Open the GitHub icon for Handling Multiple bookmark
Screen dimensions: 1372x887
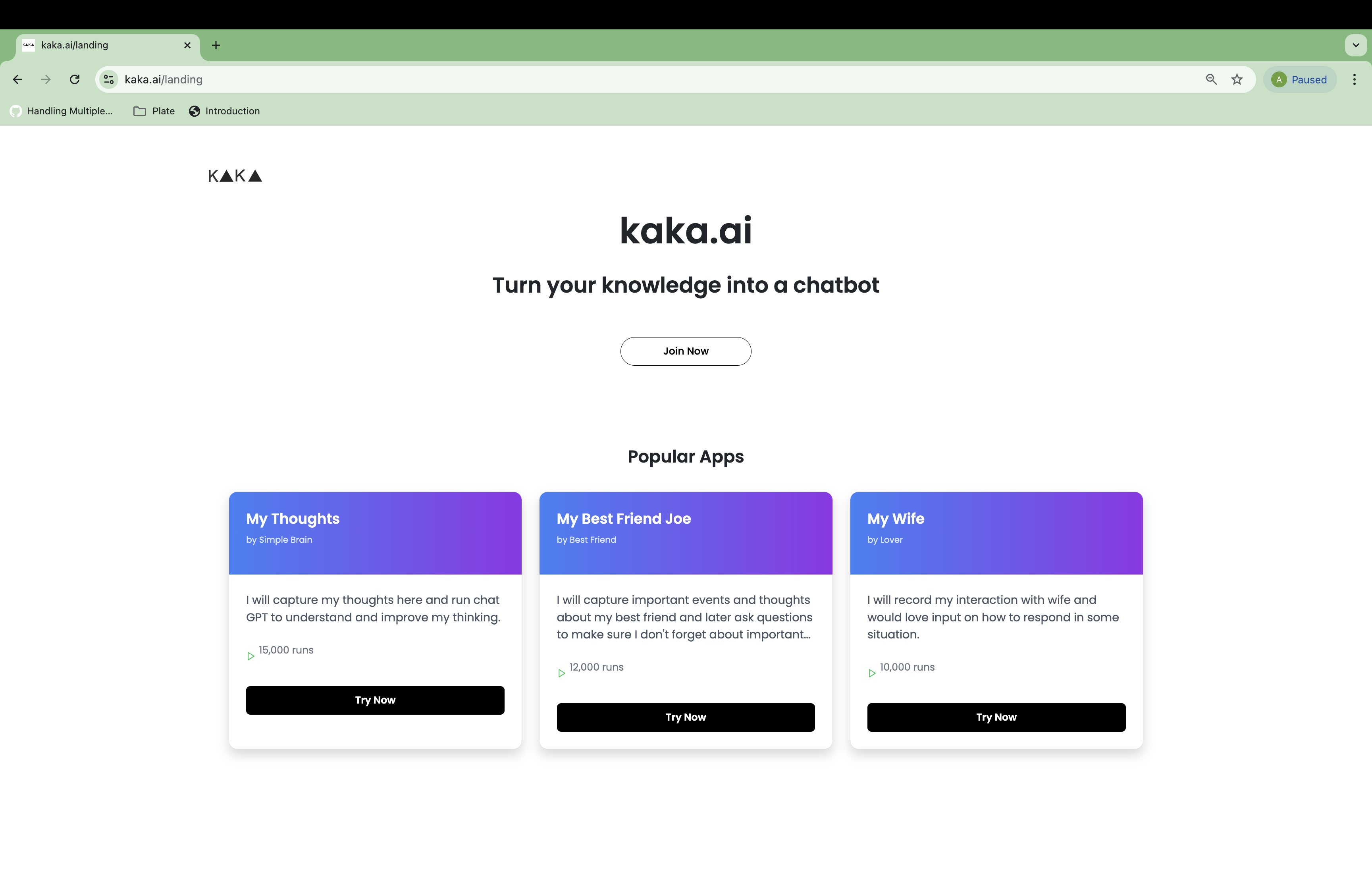(15, 111)
